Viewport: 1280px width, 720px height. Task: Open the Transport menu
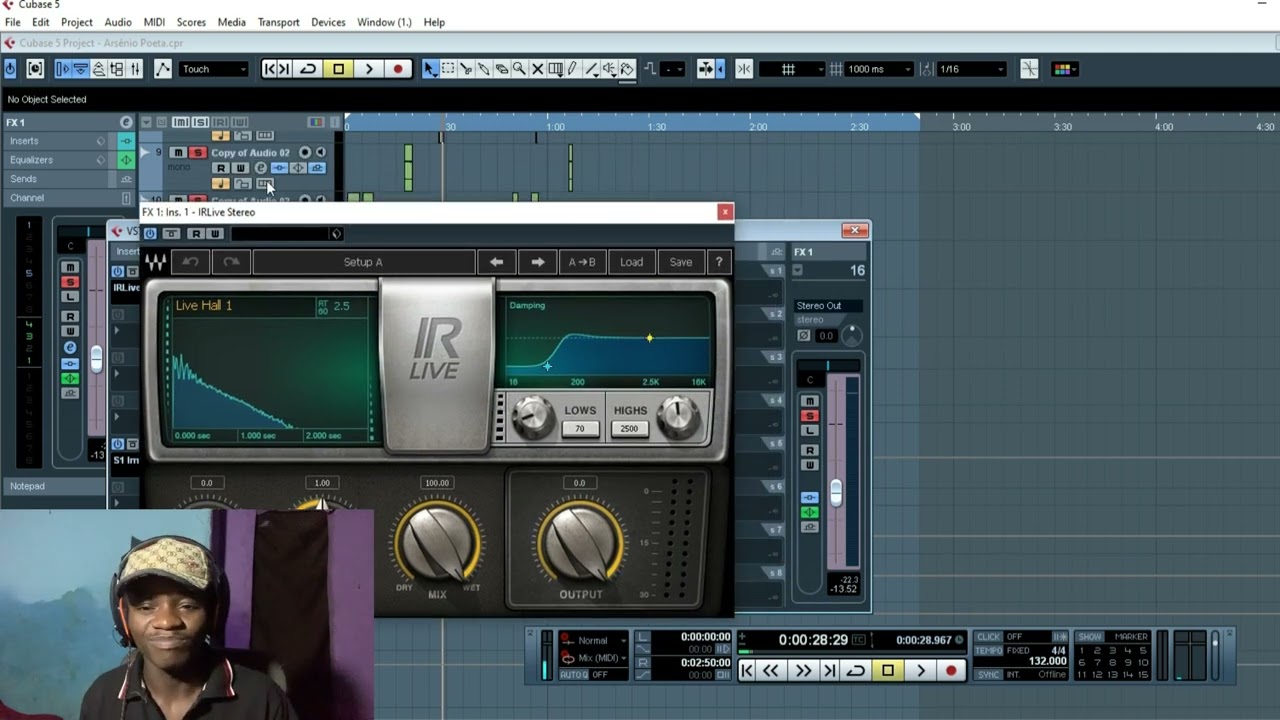click(278, 22)
